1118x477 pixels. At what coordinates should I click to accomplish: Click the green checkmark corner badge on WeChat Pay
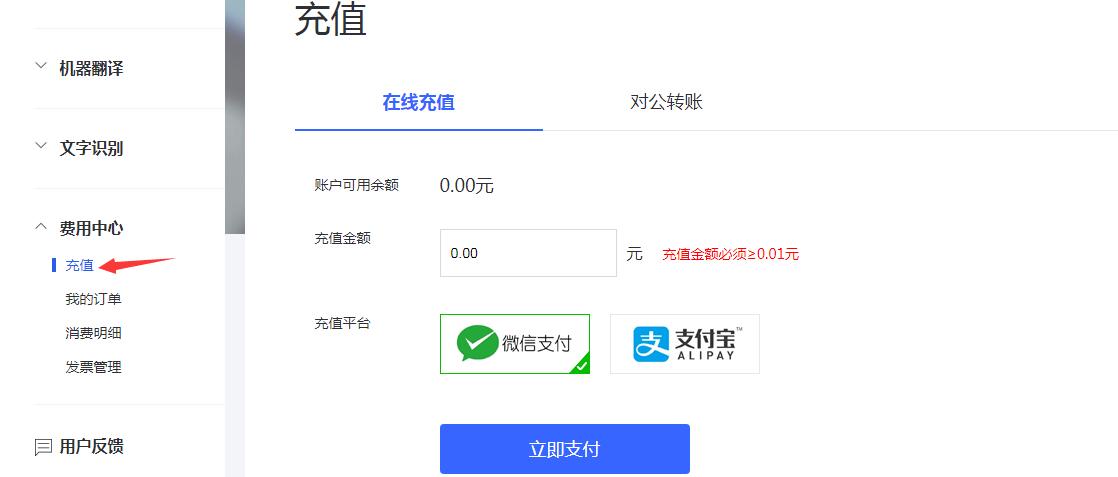[581, 365]
